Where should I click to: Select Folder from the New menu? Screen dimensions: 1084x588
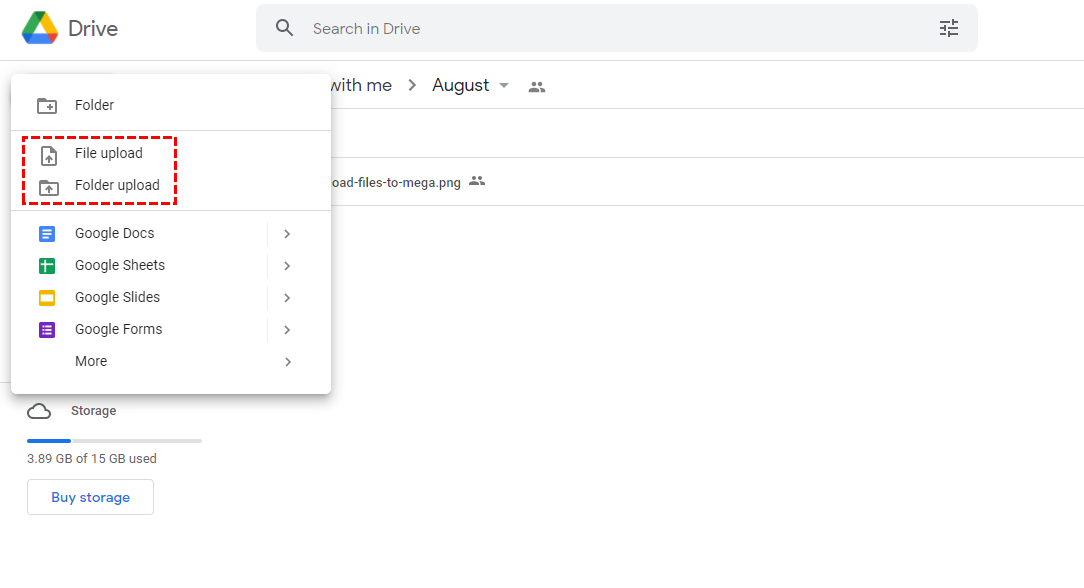coord(94,104)
